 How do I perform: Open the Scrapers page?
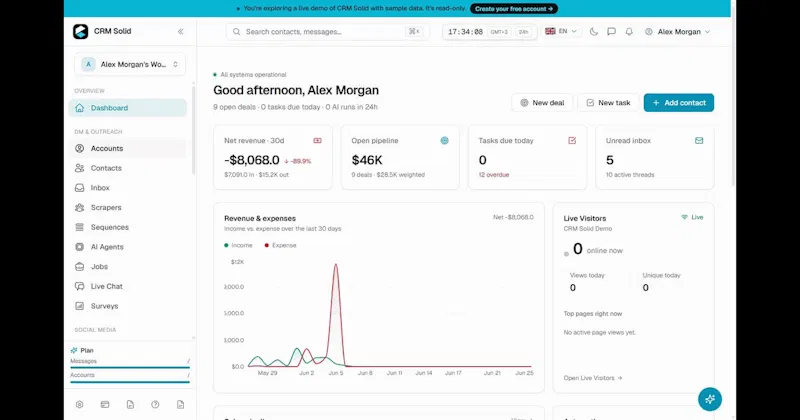(128, 208)
